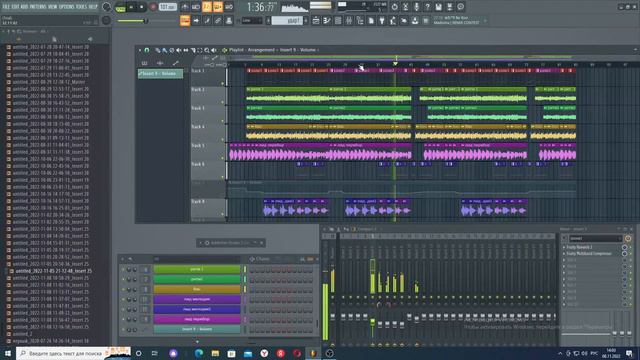This screenshot has height=360, width=640.
Task: Click the undo history circular arrow icon
Action: pyautogui.click(x=394, y=7)
